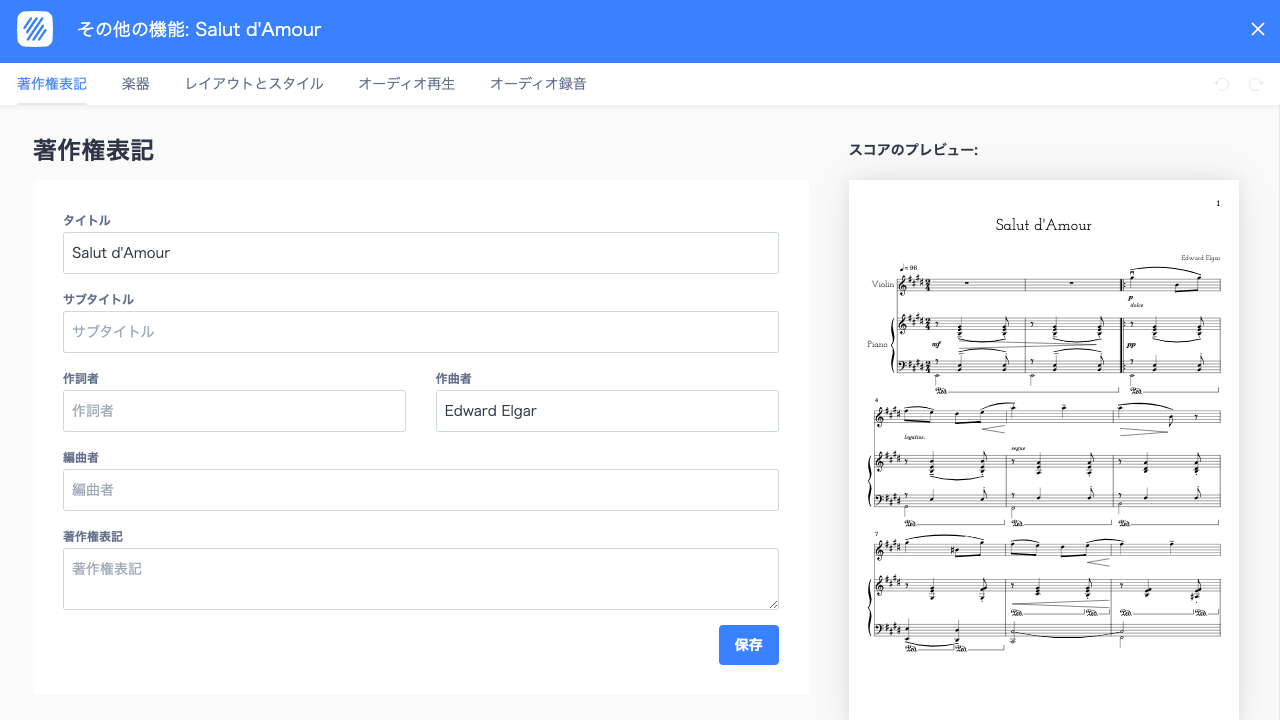Click the Edward Elgar credit in the preview
The height and width of the screenshot is (720, 1280).
click(x=1200, y=257)
